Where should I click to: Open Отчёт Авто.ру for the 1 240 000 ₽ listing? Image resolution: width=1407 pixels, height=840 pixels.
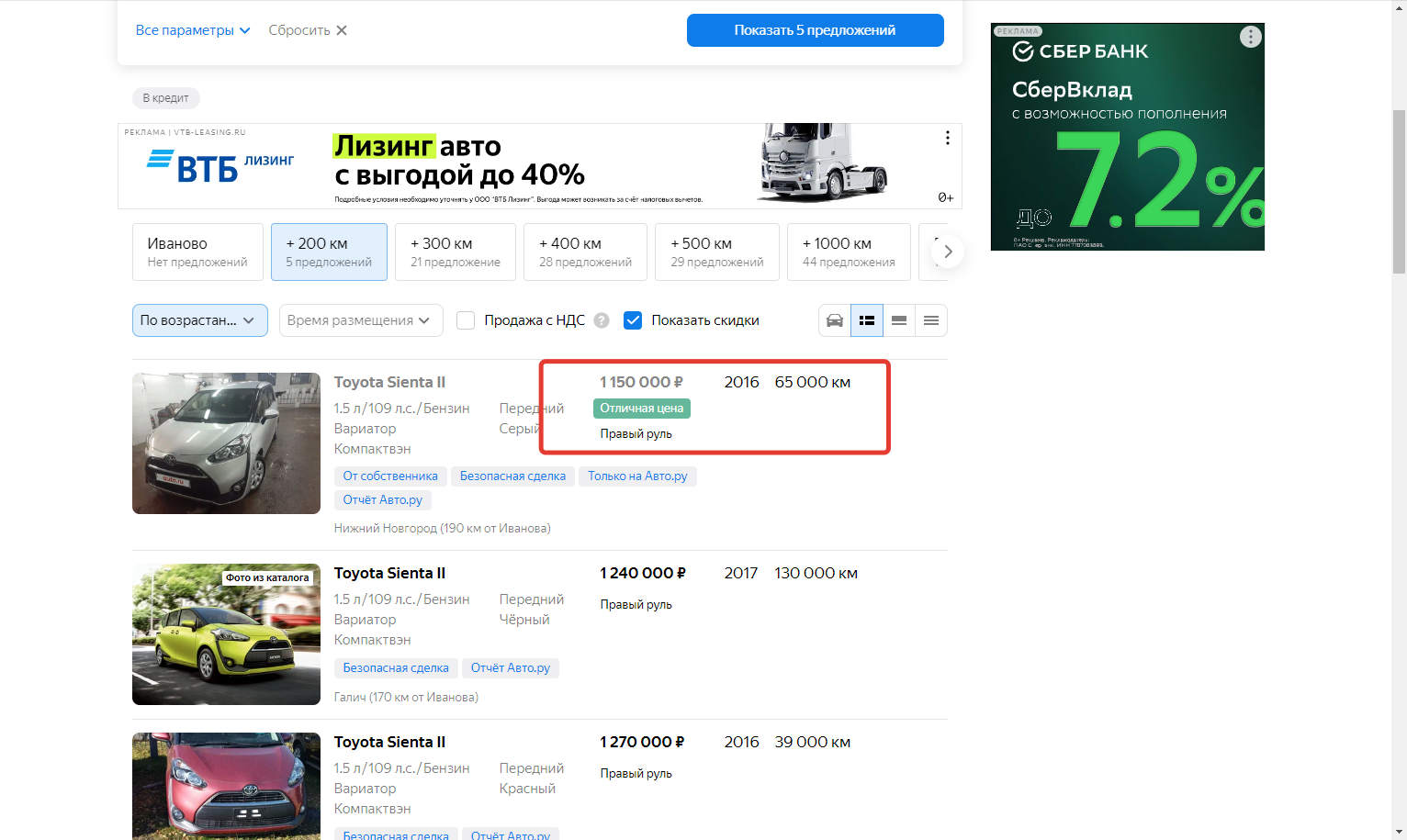point(511,668)
